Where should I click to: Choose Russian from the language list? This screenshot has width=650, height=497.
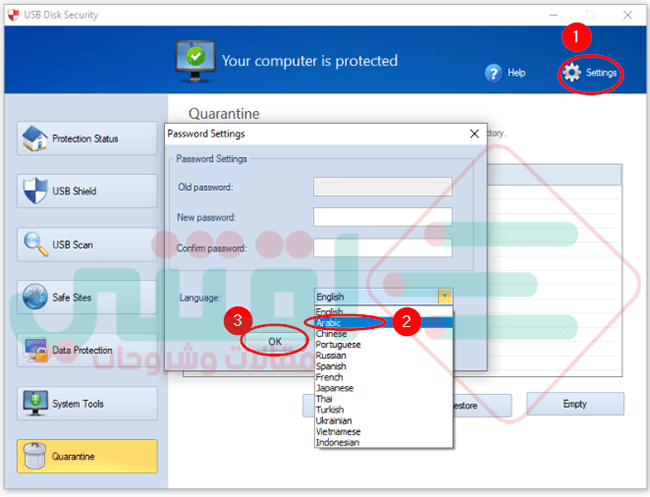[x=383, y=355]
